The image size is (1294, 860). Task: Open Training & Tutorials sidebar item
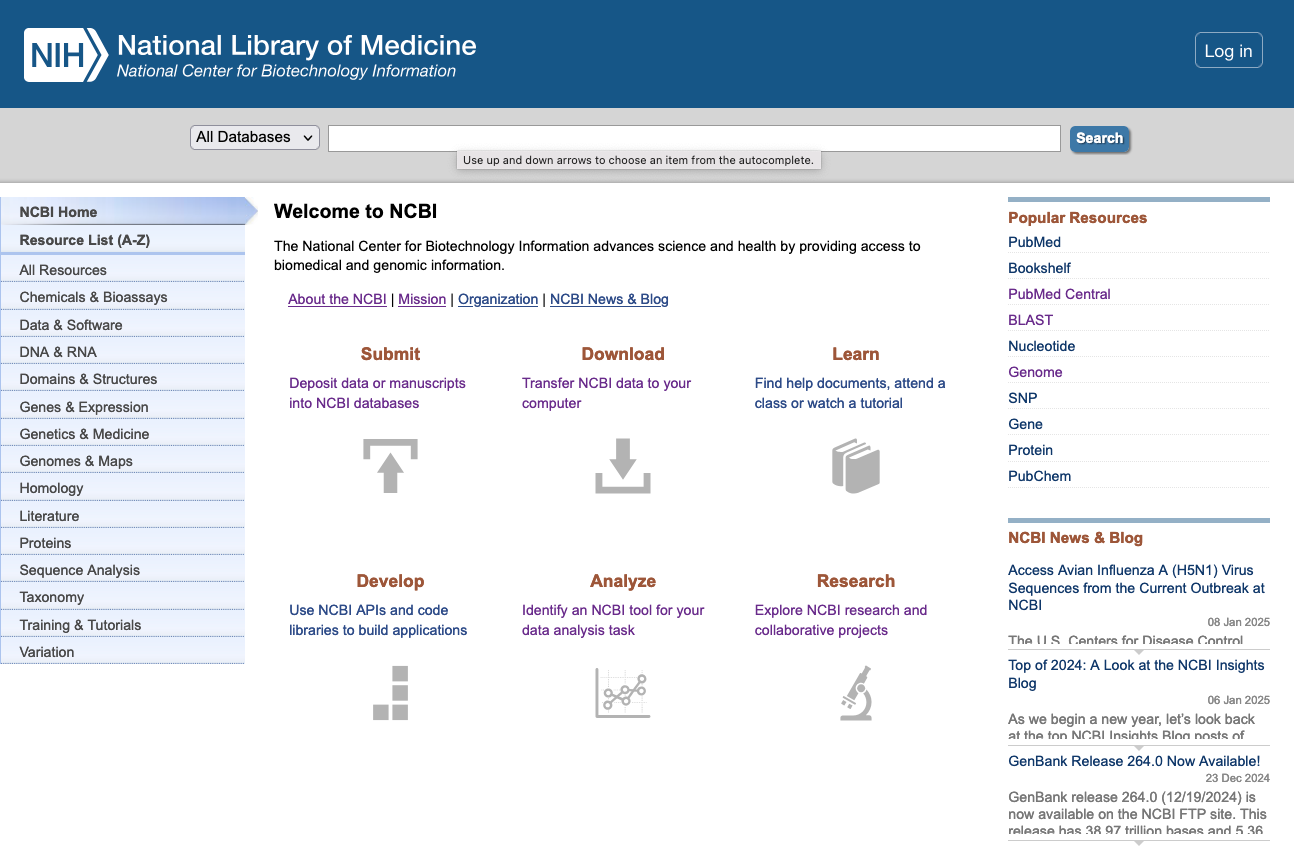tap(80, 625)
